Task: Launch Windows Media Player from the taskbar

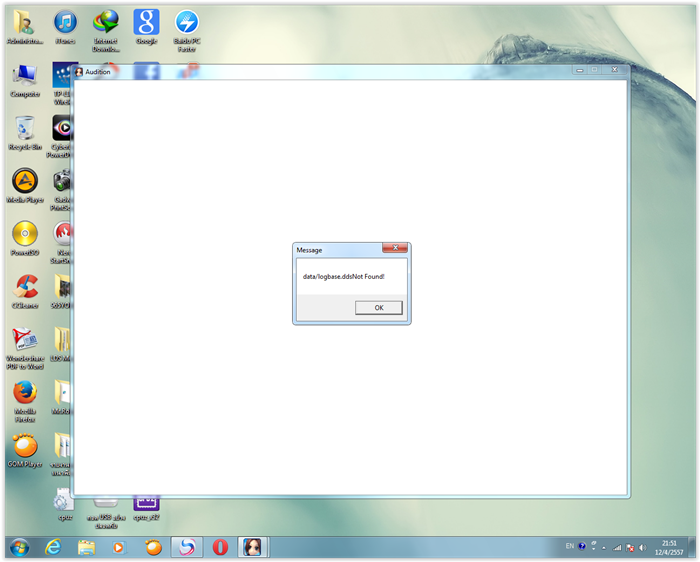Action: (119, 547)
